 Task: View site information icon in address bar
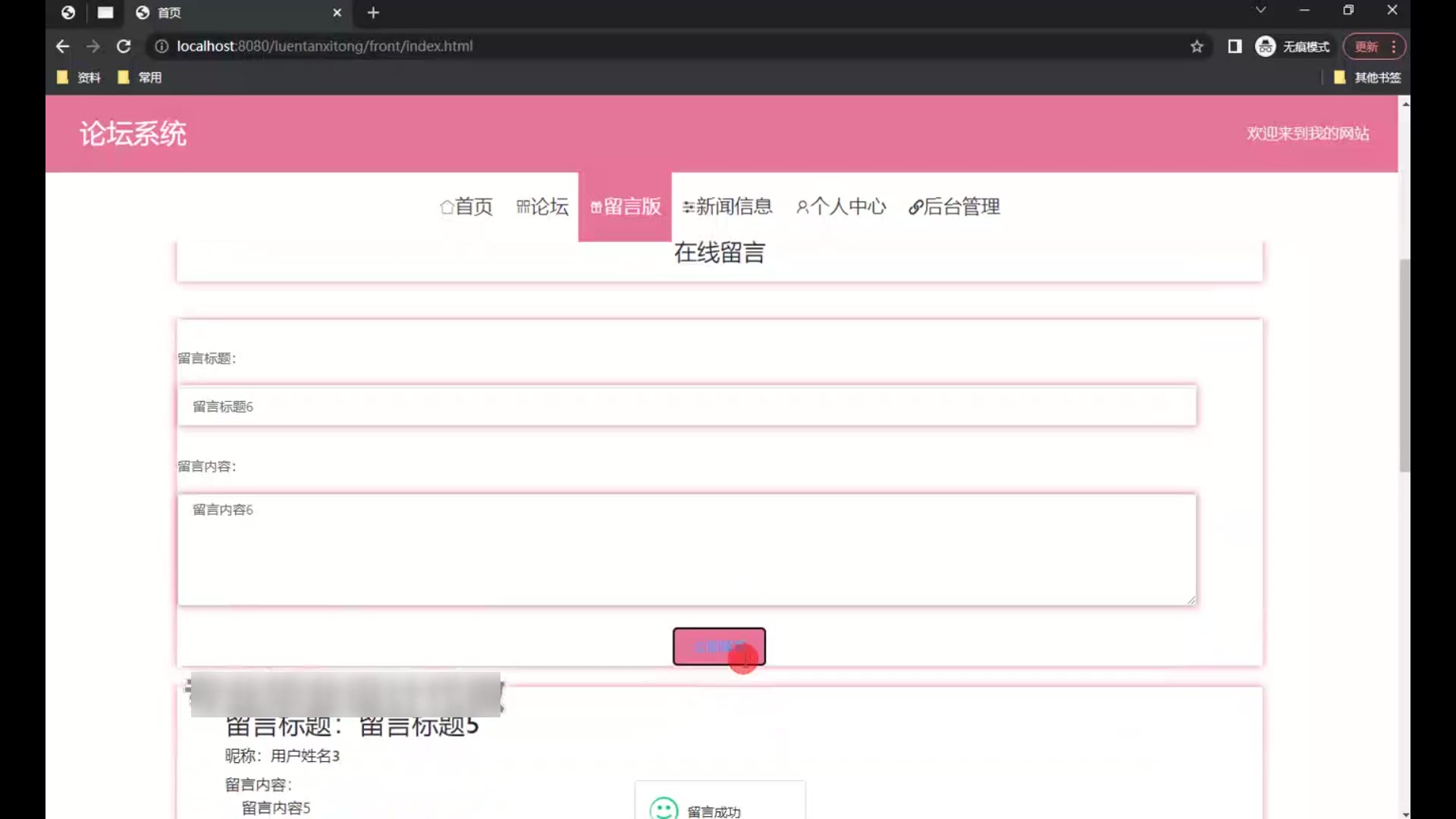click(161, 46)
